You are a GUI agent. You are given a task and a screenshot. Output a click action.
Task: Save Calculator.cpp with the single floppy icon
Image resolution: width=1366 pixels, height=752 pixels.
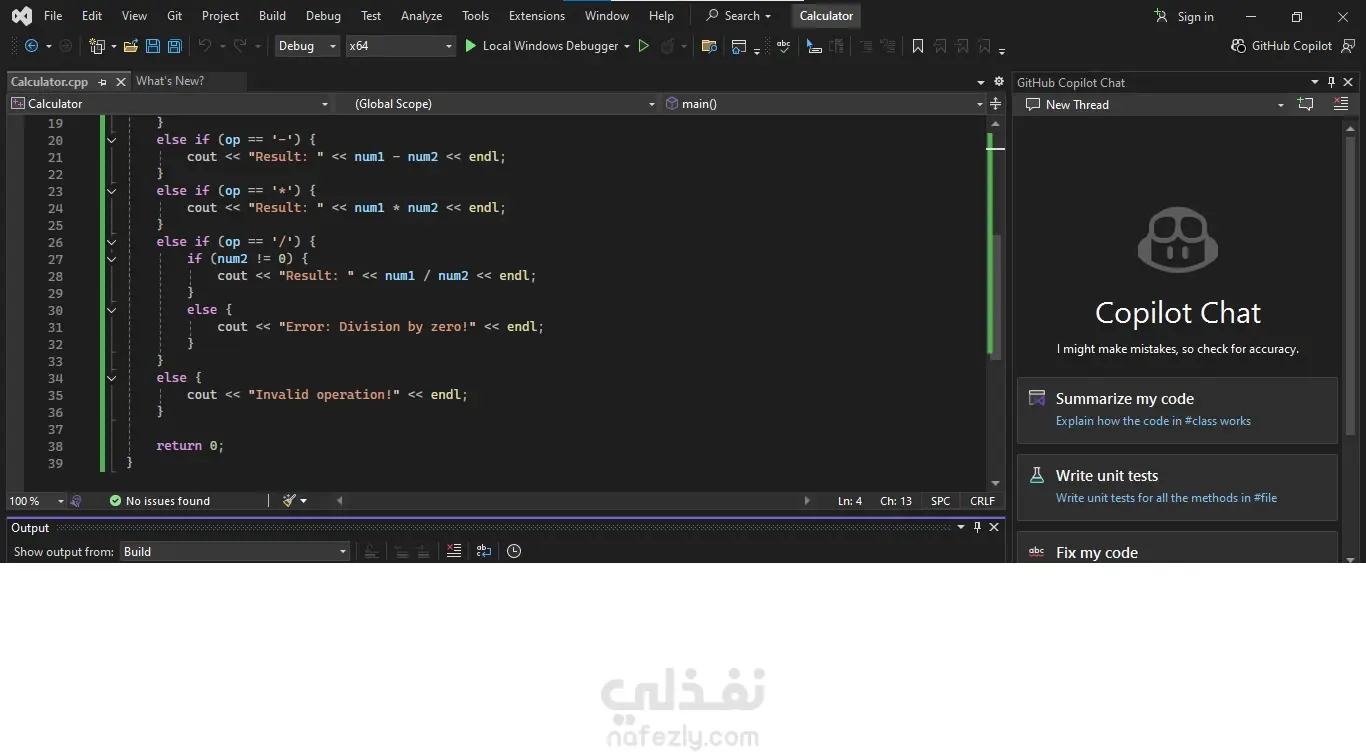point(153,46)
